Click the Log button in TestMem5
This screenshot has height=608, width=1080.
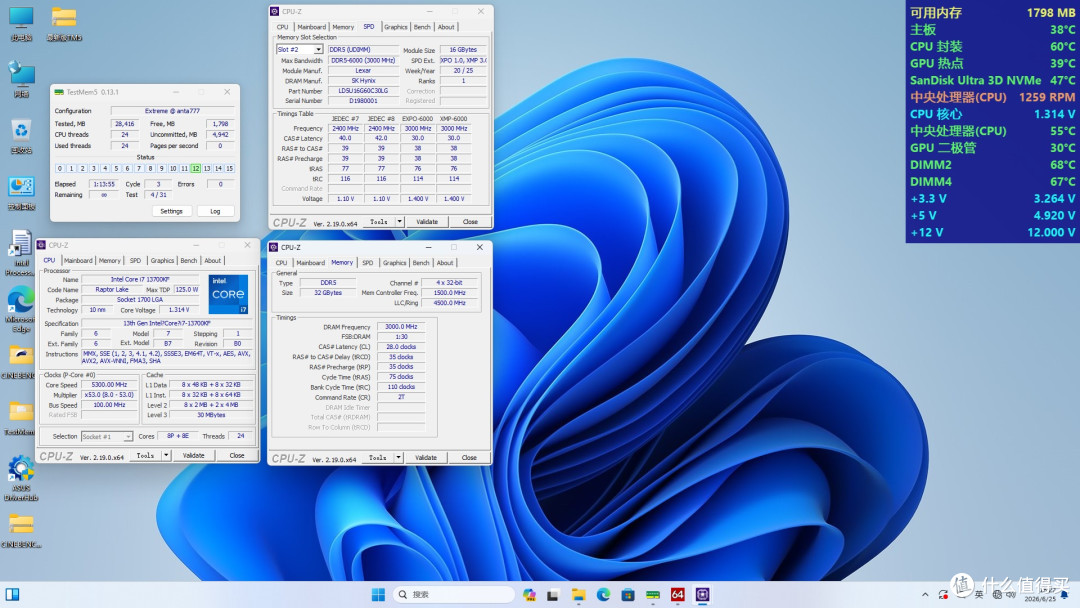pos(215,211)
